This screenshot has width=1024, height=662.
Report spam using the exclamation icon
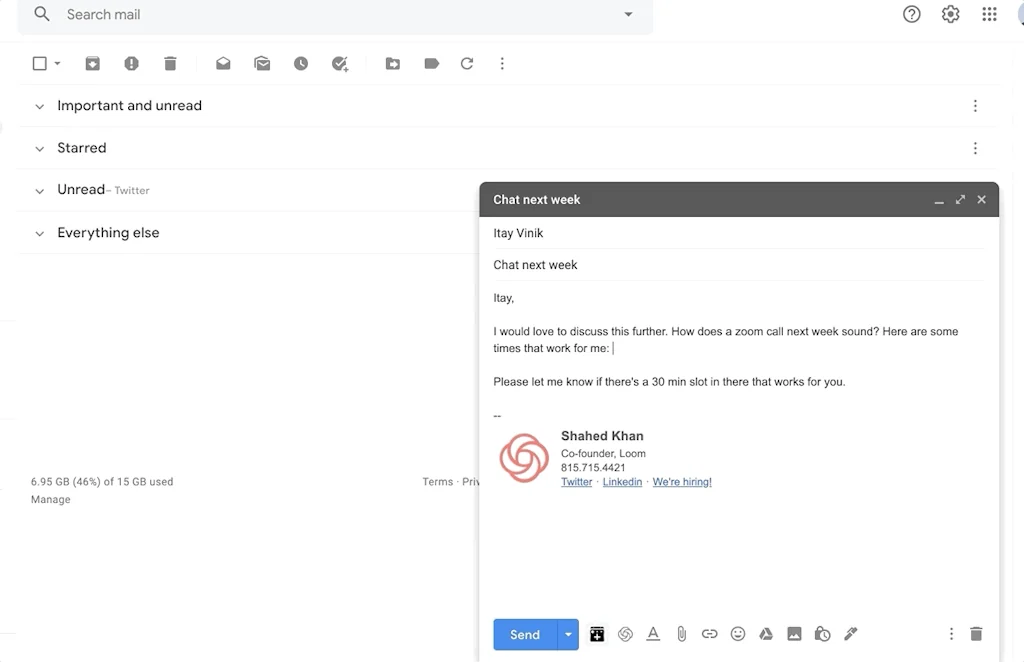pyautogui.click(x=131, y=63)
